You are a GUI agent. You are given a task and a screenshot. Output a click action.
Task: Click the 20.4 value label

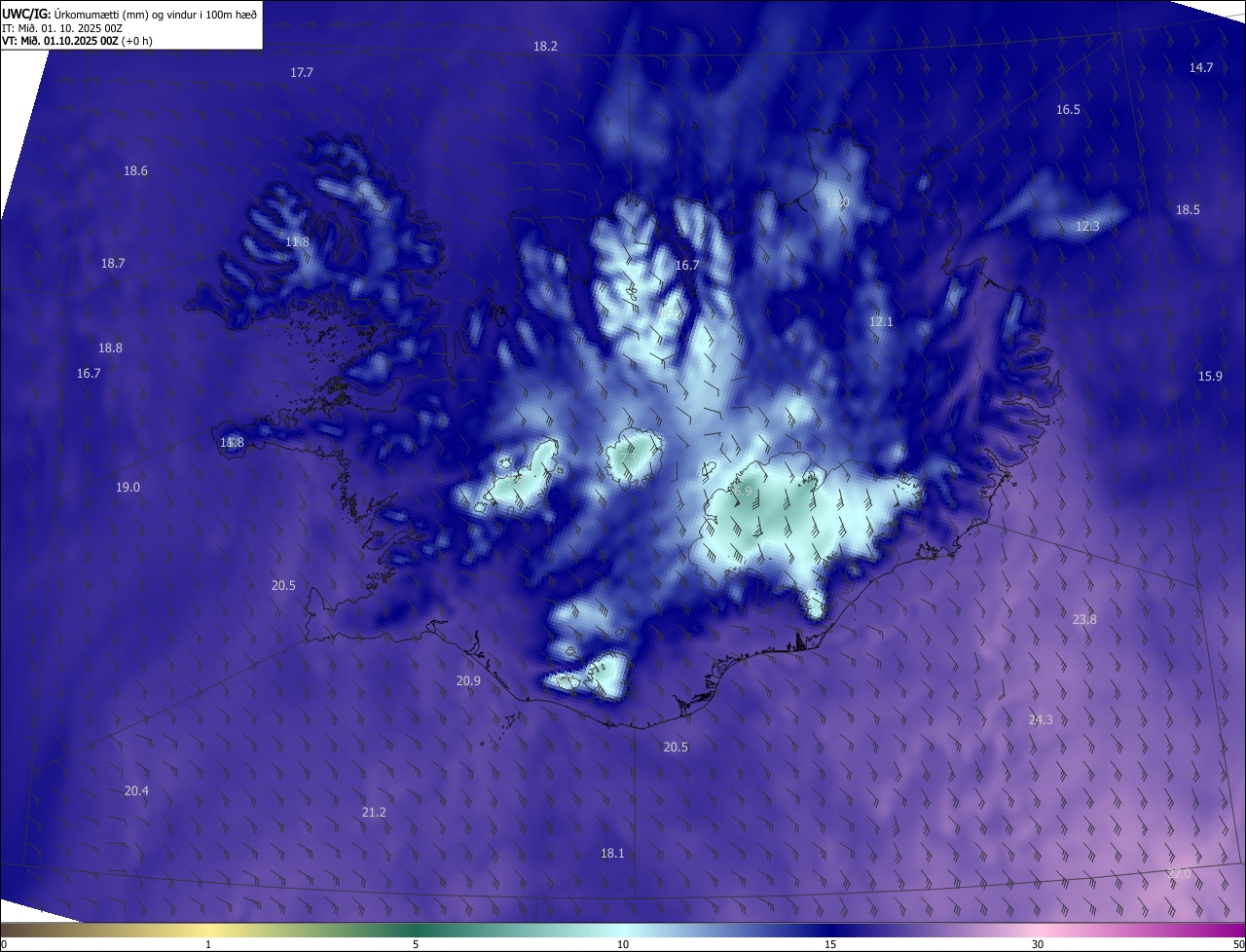(136, 791)
